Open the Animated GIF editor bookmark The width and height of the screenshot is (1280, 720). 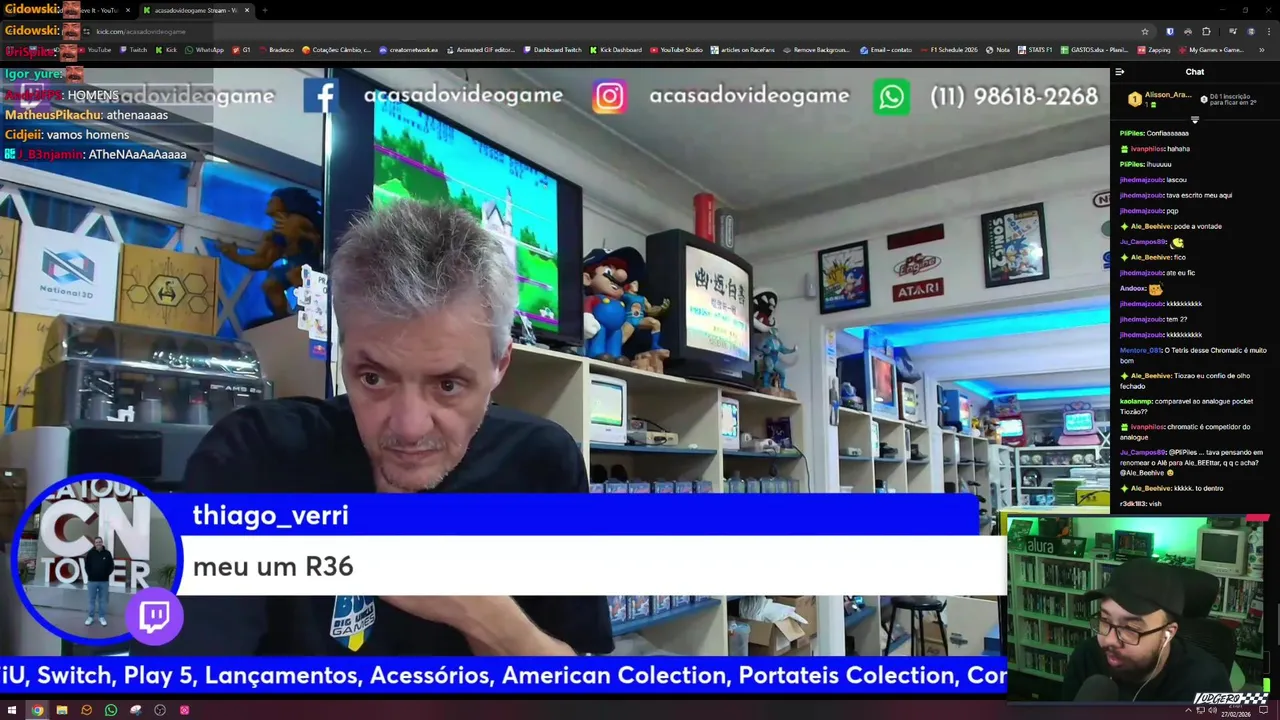(x=480, y=49)
